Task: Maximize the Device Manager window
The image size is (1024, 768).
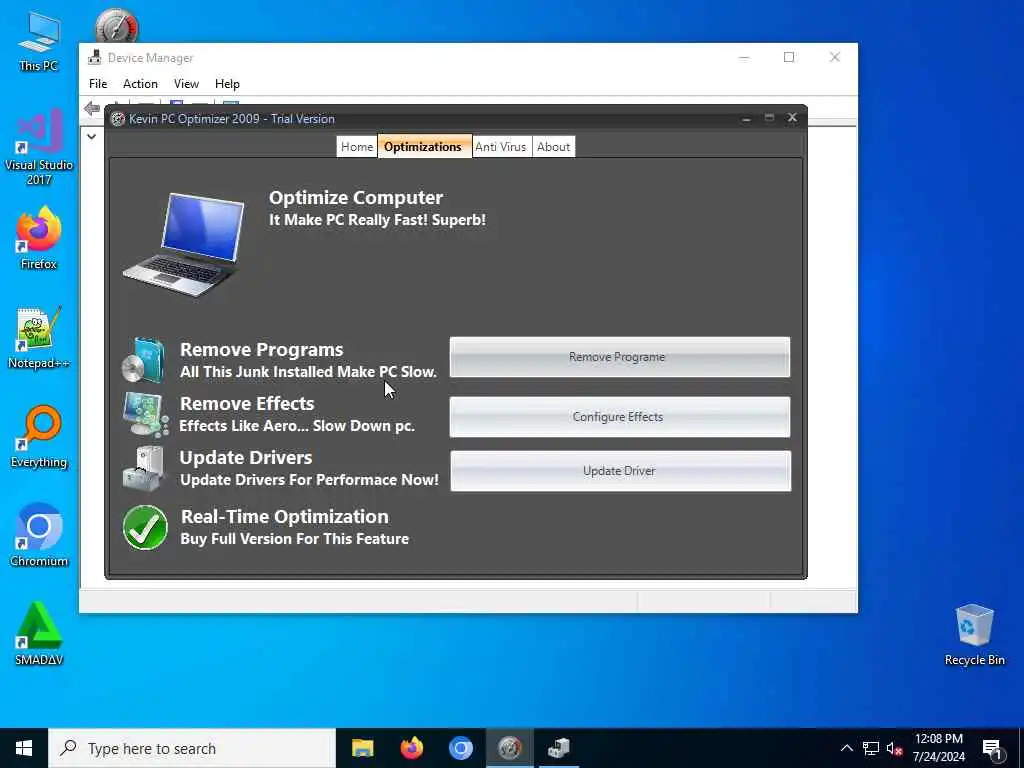Action: coord(789,57)
